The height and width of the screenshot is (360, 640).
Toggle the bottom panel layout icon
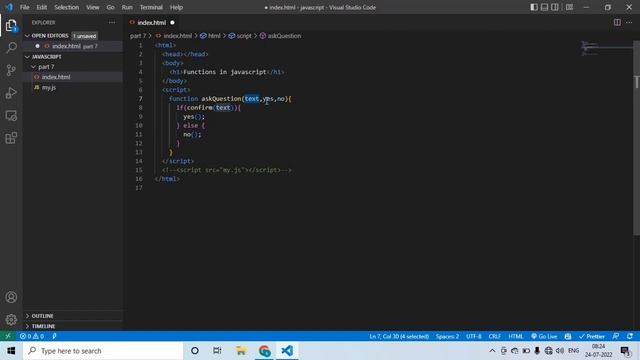click(x=544, y=7)
